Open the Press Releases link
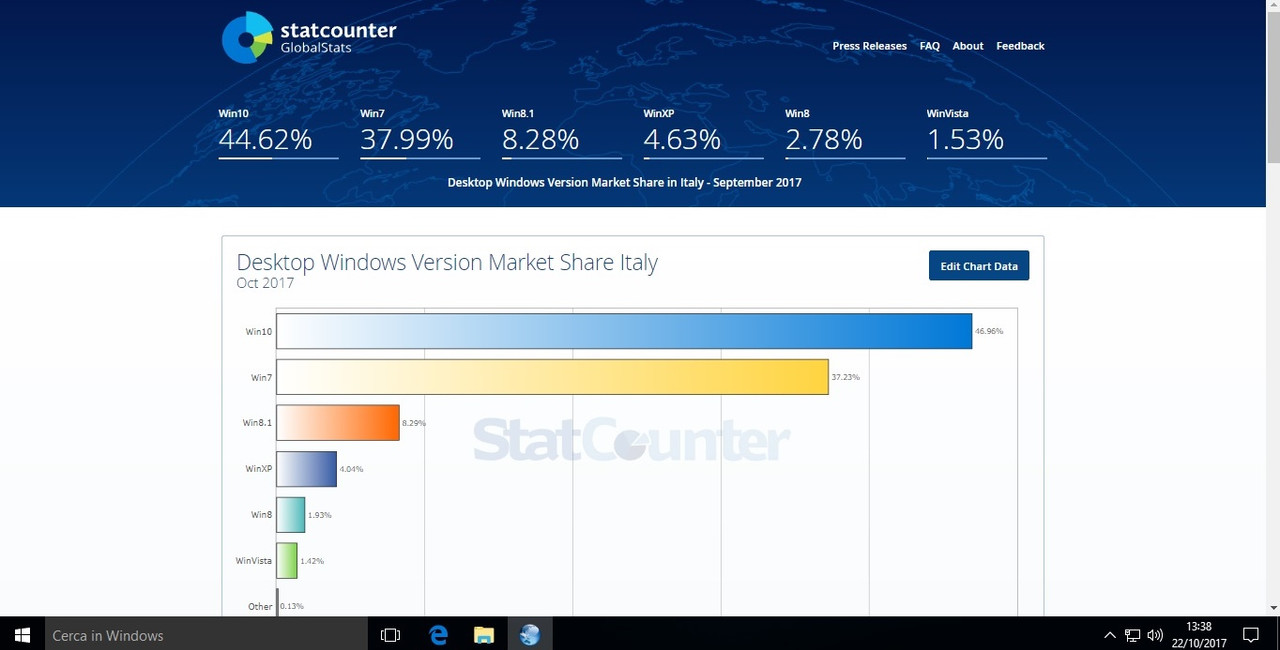The width and height of the screenshot is (1280, 650). point(869,46)
